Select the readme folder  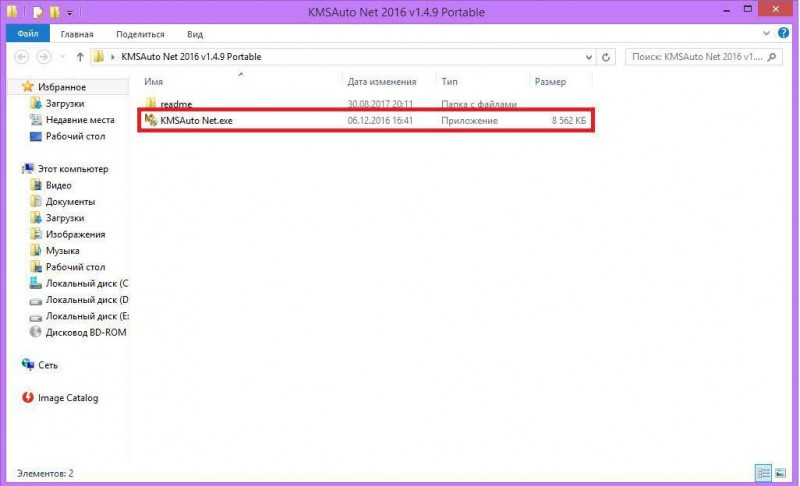click(176, 104)
